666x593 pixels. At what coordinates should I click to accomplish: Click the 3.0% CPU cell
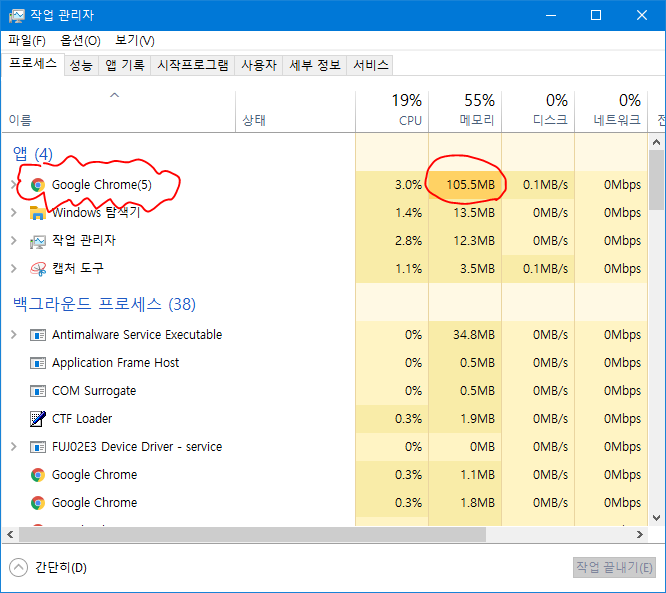[392, 185]
